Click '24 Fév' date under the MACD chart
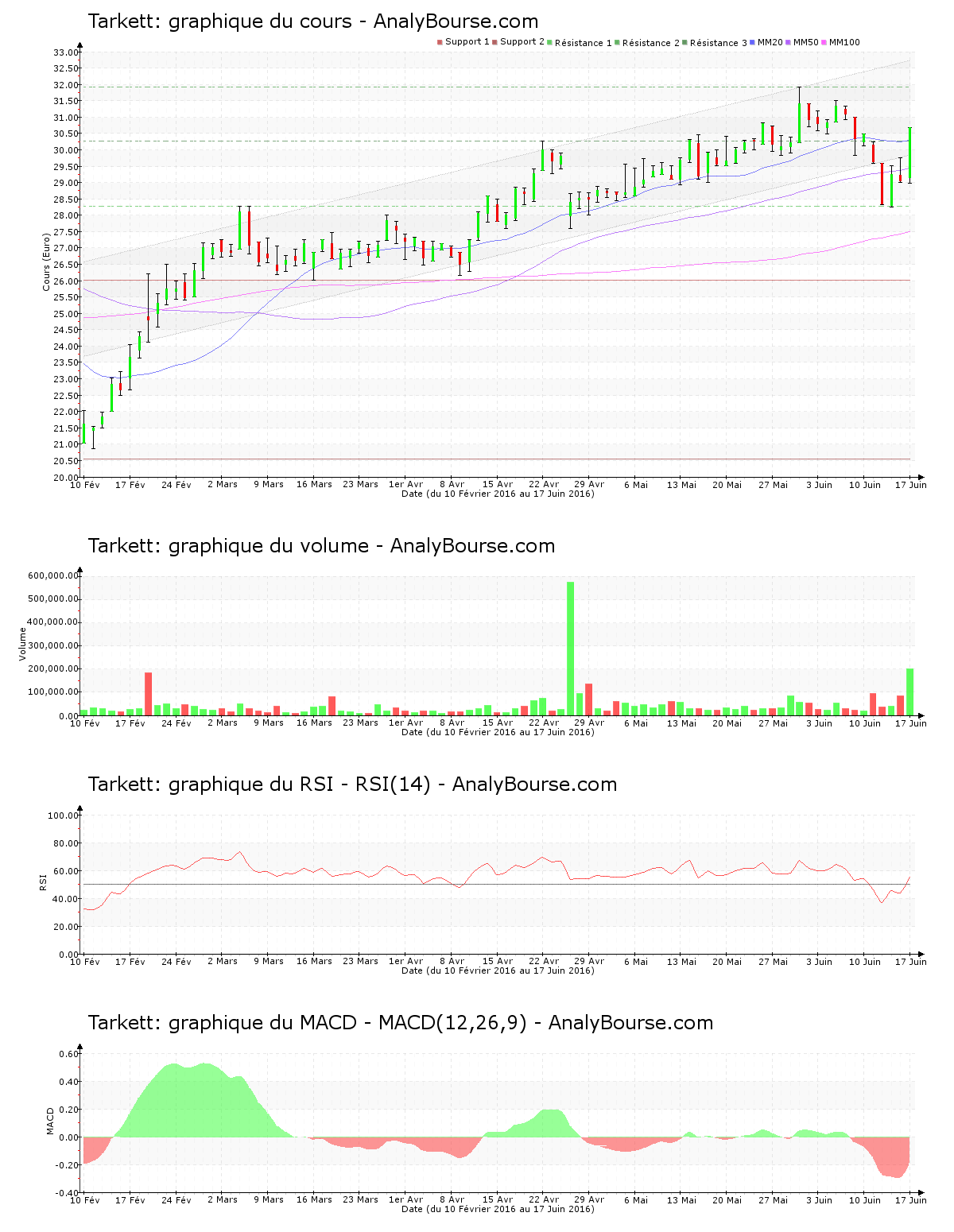The image size is (954, 1232). point(176,1199)
